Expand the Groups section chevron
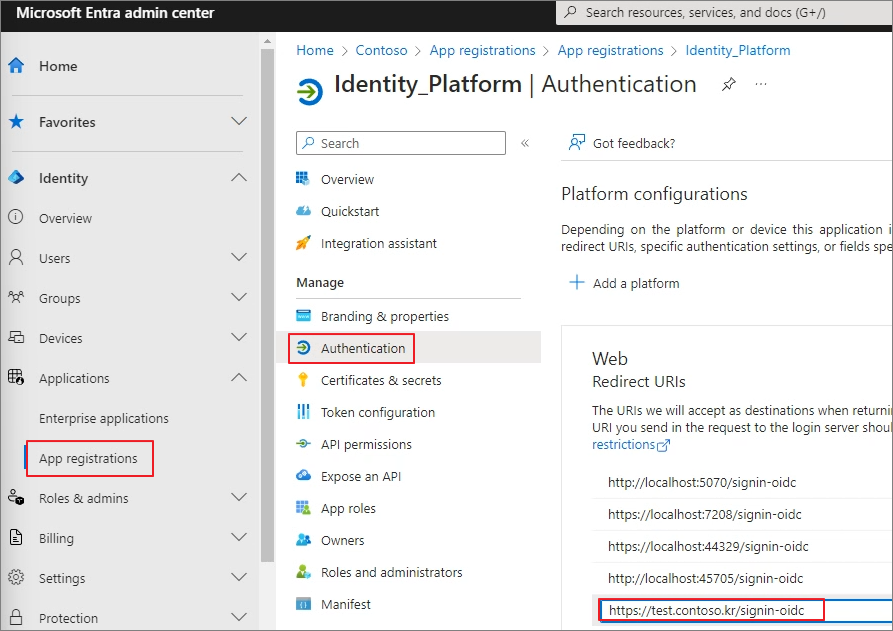Image resolution: width=893 pixels, height=631 pixels. (239, 297)
